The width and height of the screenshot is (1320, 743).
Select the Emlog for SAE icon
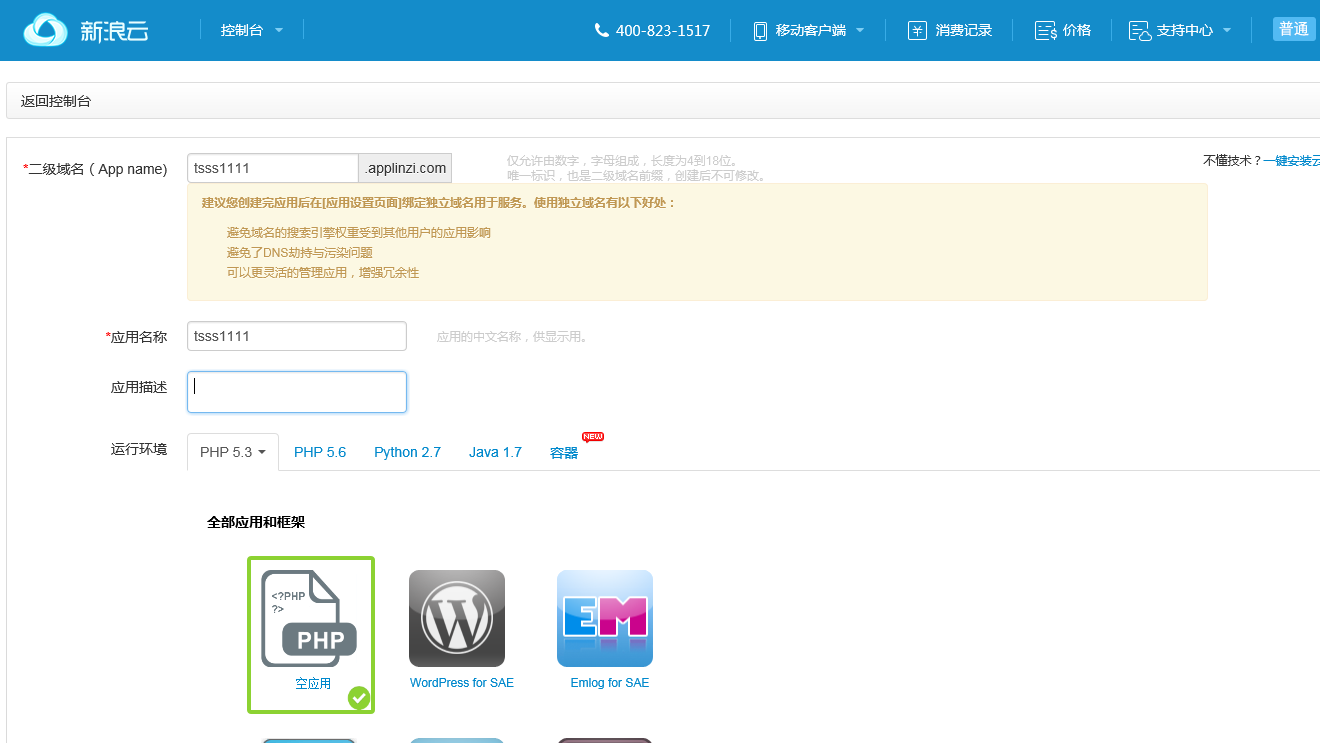tap(605, 618)
